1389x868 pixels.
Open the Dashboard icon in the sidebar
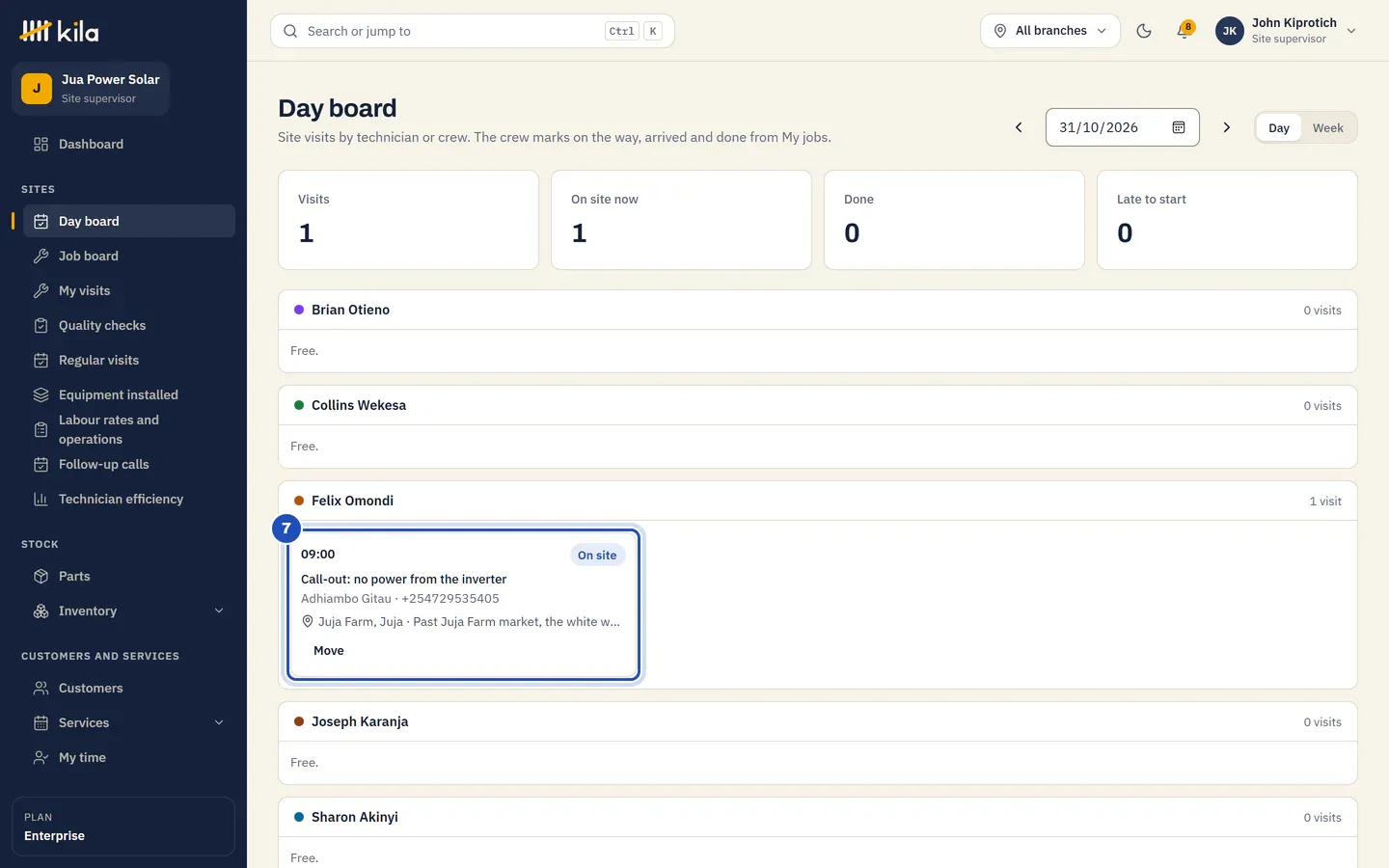click(x=41, y=144)
